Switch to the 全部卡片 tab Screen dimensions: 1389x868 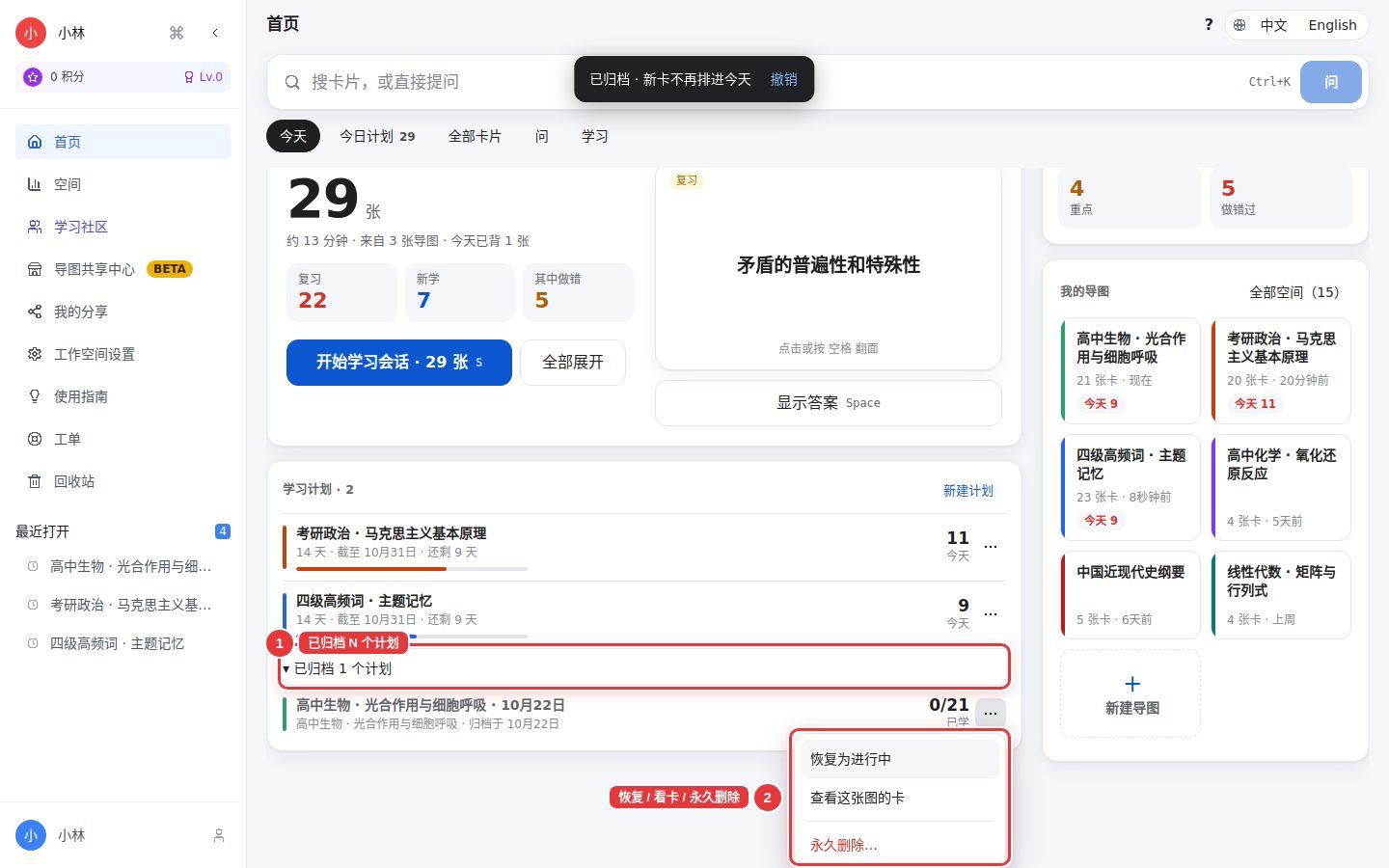click(x=475, y=136)
